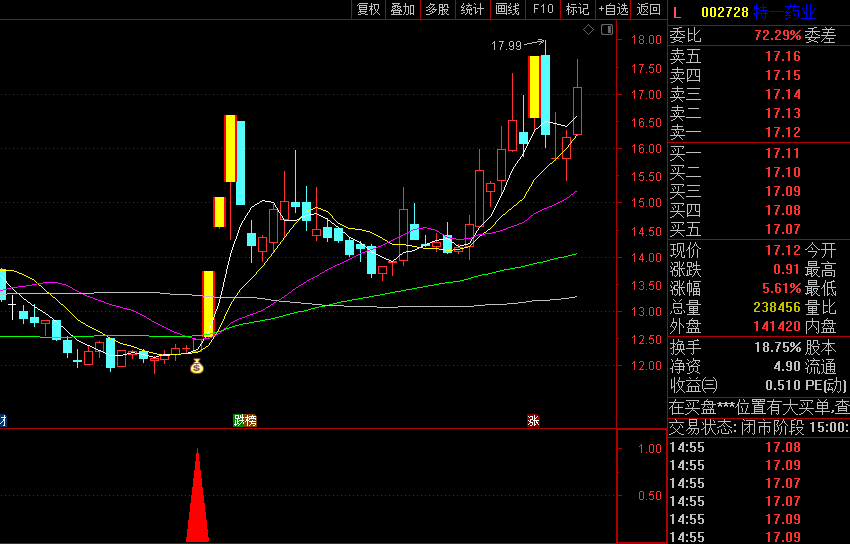Click the 跌榜 tag below chart
This screenshot has height=544, width=850.
(x=244, y=420)
